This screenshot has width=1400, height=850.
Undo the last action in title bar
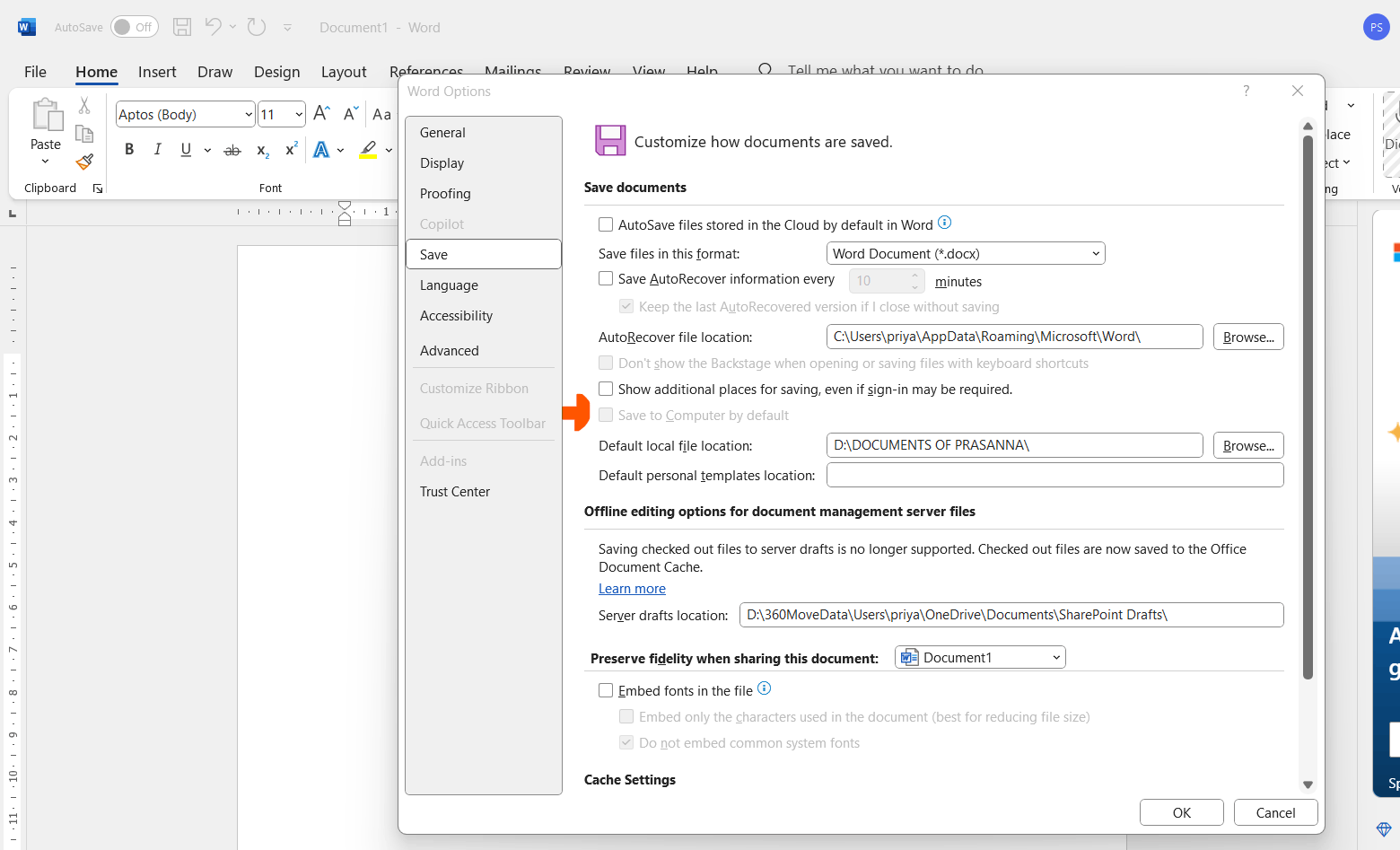coord(213,27)
